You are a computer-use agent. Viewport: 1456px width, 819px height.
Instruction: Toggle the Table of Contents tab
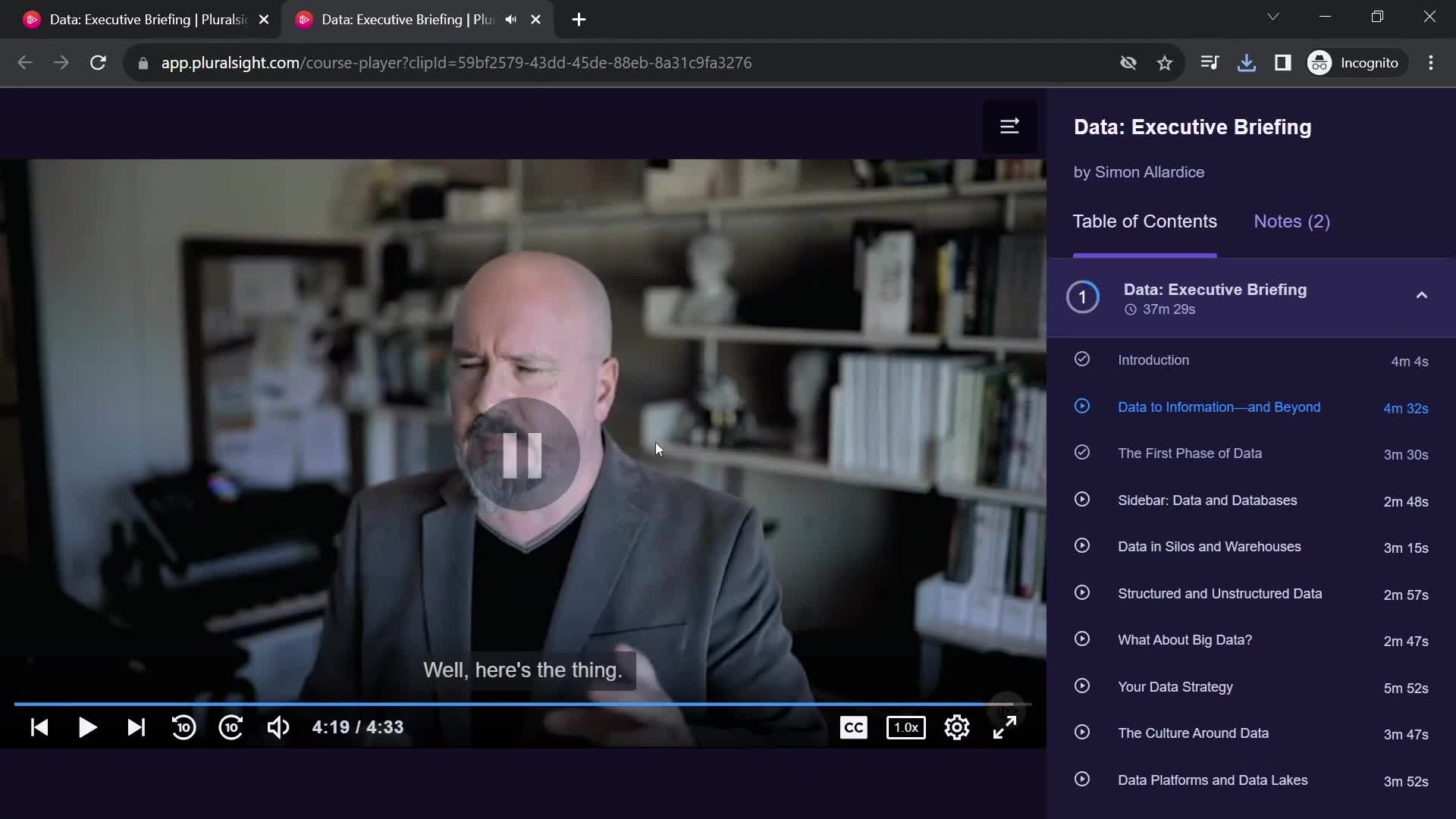coord(1145,221)
